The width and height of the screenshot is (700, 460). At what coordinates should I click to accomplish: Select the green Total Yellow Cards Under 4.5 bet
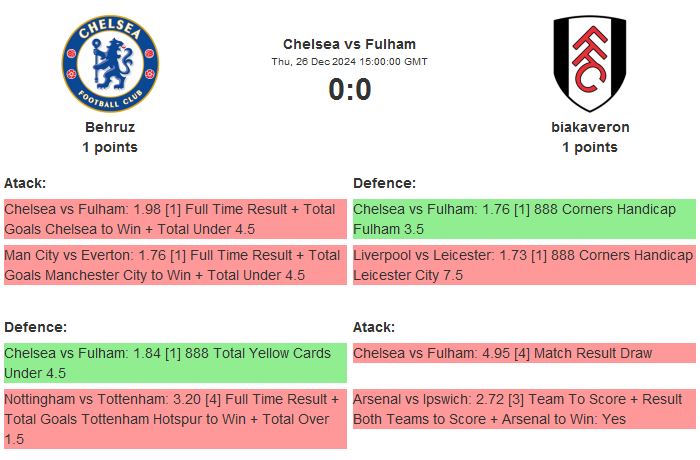point(174,363)
